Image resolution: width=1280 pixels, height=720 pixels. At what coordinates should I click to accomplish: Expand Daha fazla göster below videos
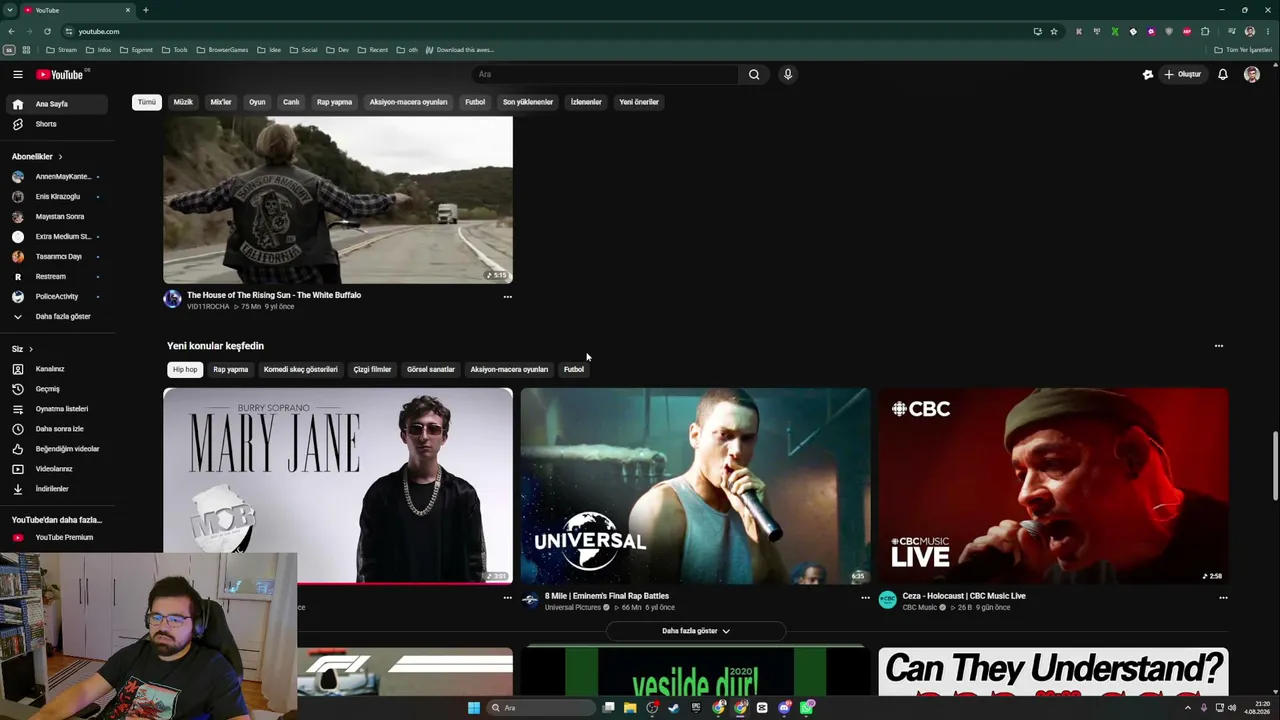[x=696, y=631]
